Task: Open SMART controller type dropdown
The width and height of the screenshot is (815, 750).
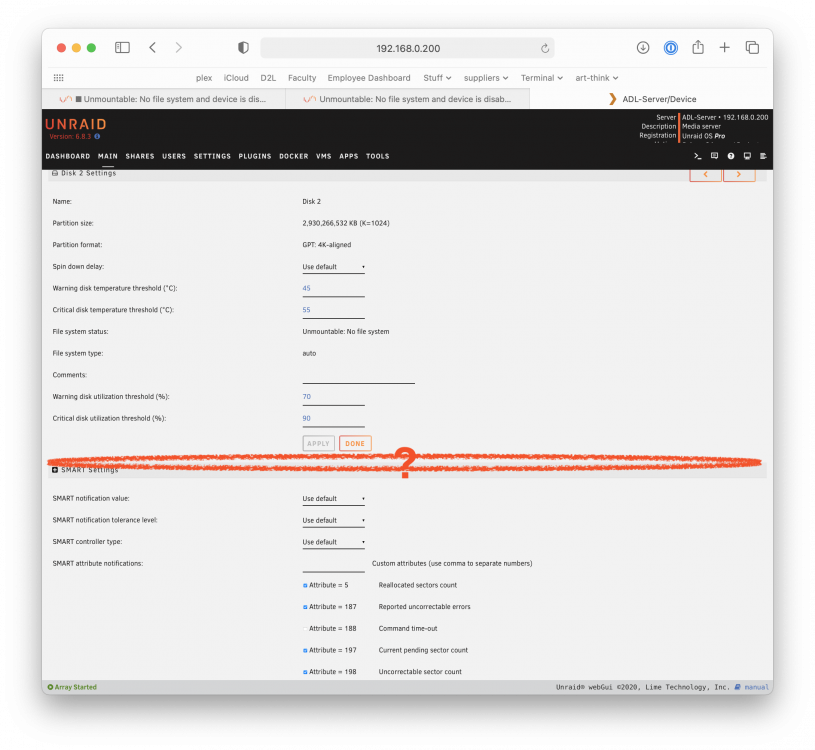Action: point(333,542)
